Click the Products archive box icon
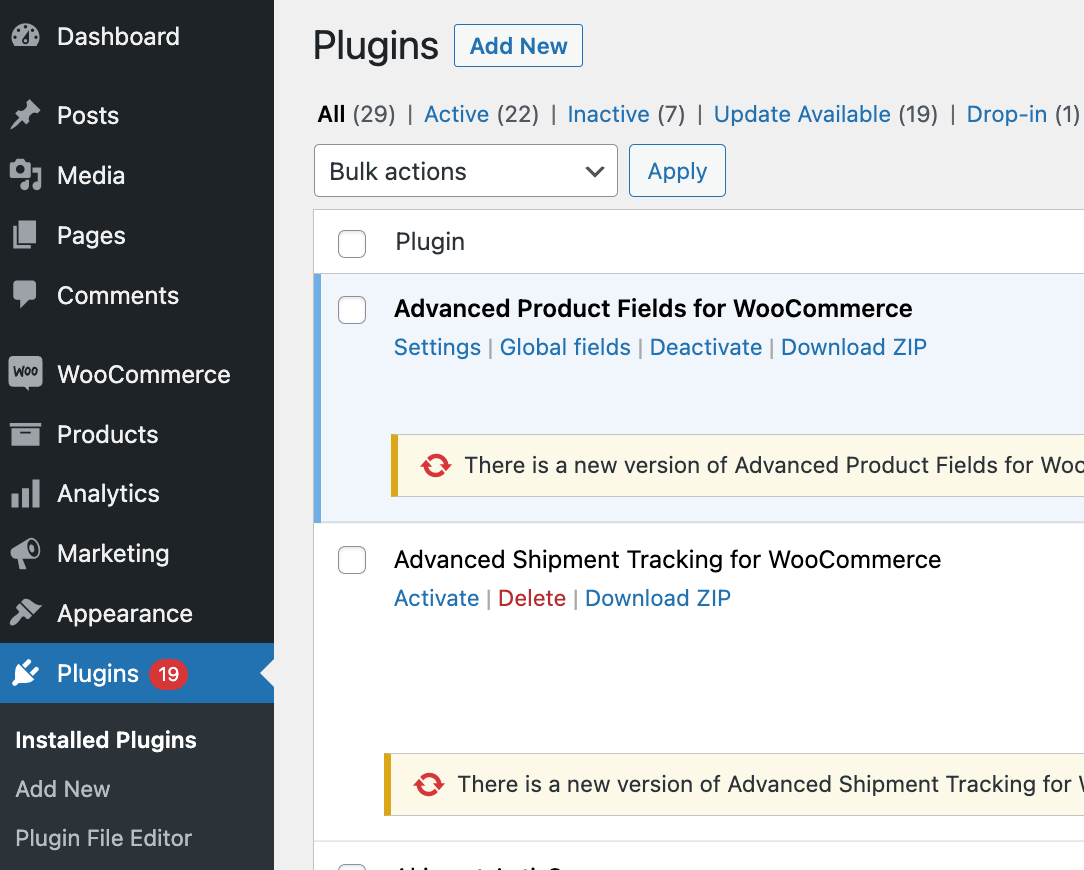This screenshot has width=1084, height=870. point(26,434)
